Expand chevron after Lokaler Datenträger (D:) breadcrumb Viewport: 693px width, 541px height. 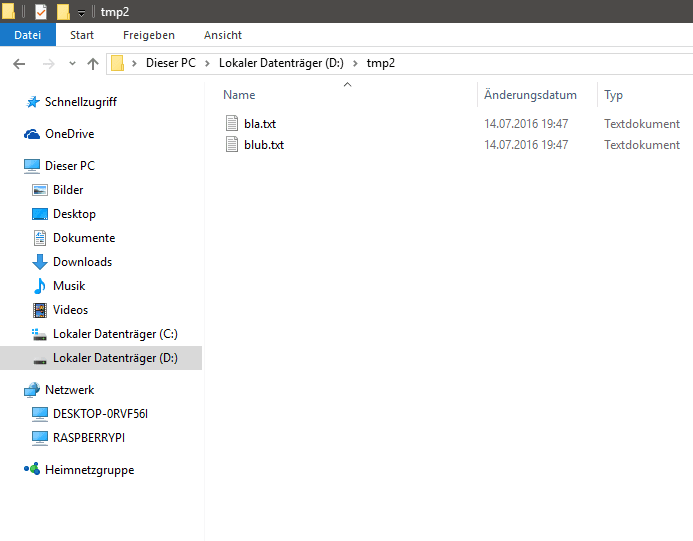(355, 63)
